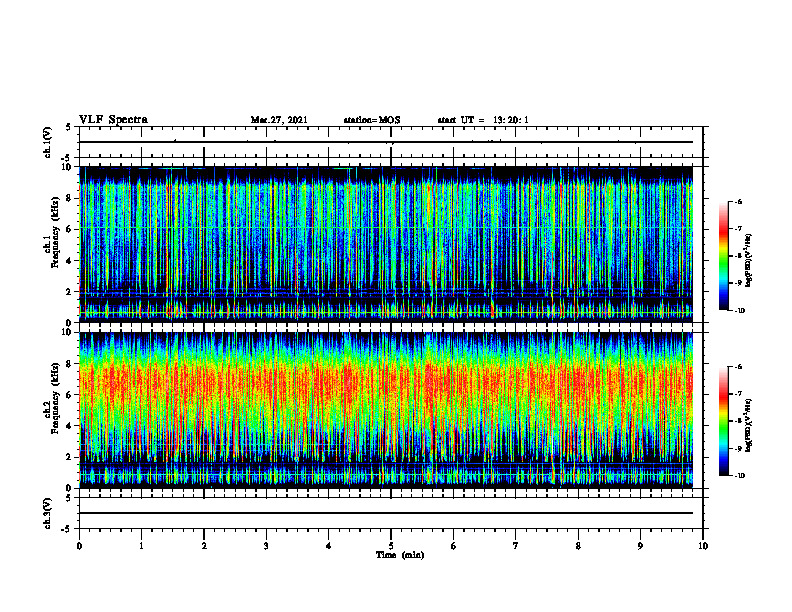Screen dimensions: 792x612
Task: Click the '-6' value on ch.1 color bar
Action: pos(738,201)
